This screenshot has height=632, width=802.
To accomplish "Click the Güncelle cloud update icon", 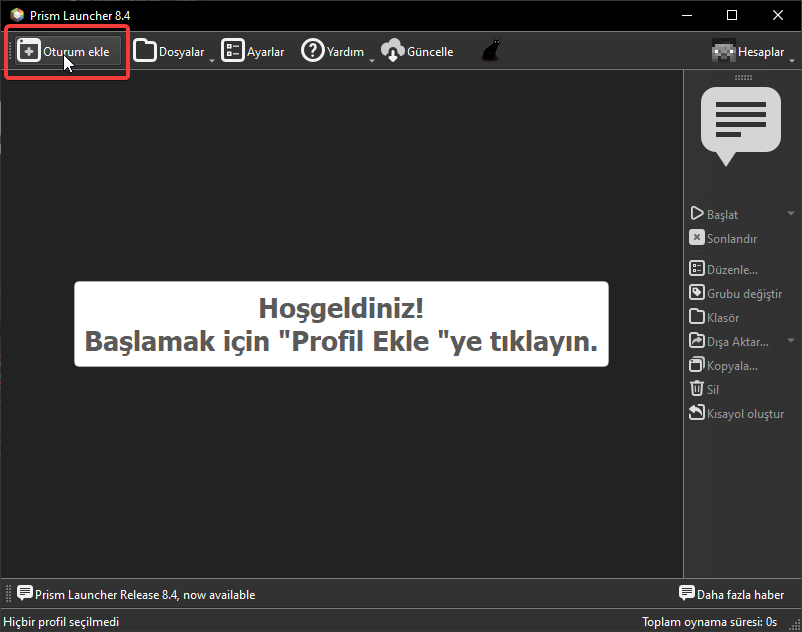I will pyautogui.click(x=393, y=51).
